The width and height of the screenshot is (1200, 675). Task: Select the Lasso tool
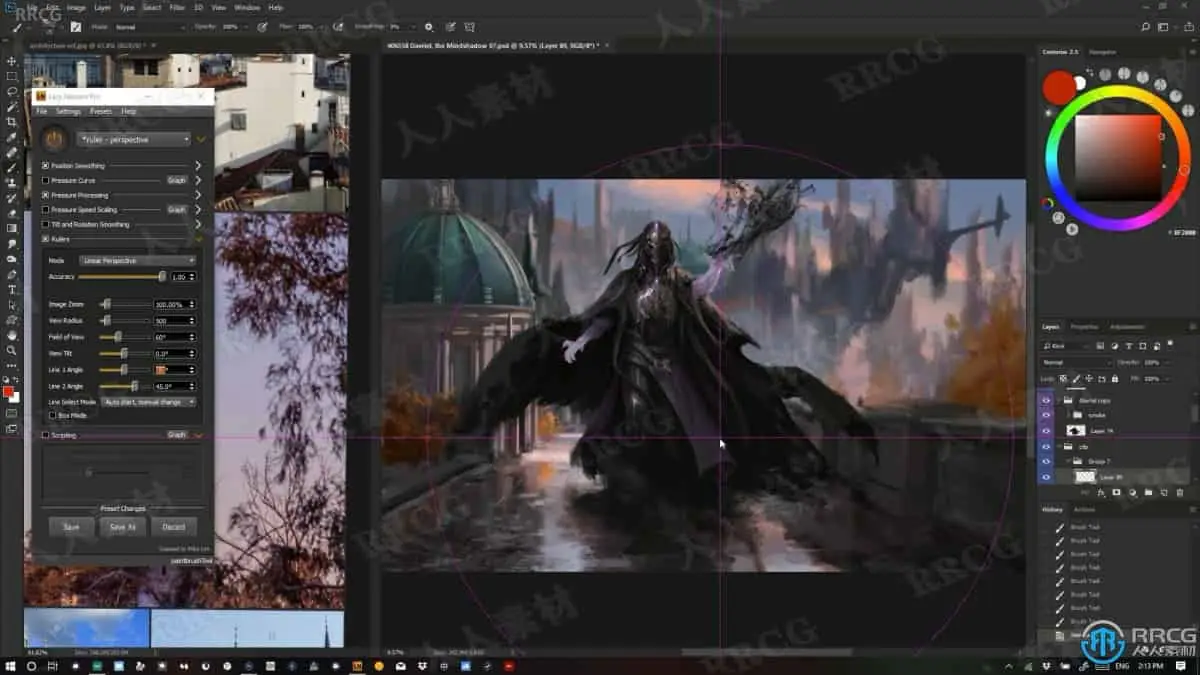click(x=12, y=91)
